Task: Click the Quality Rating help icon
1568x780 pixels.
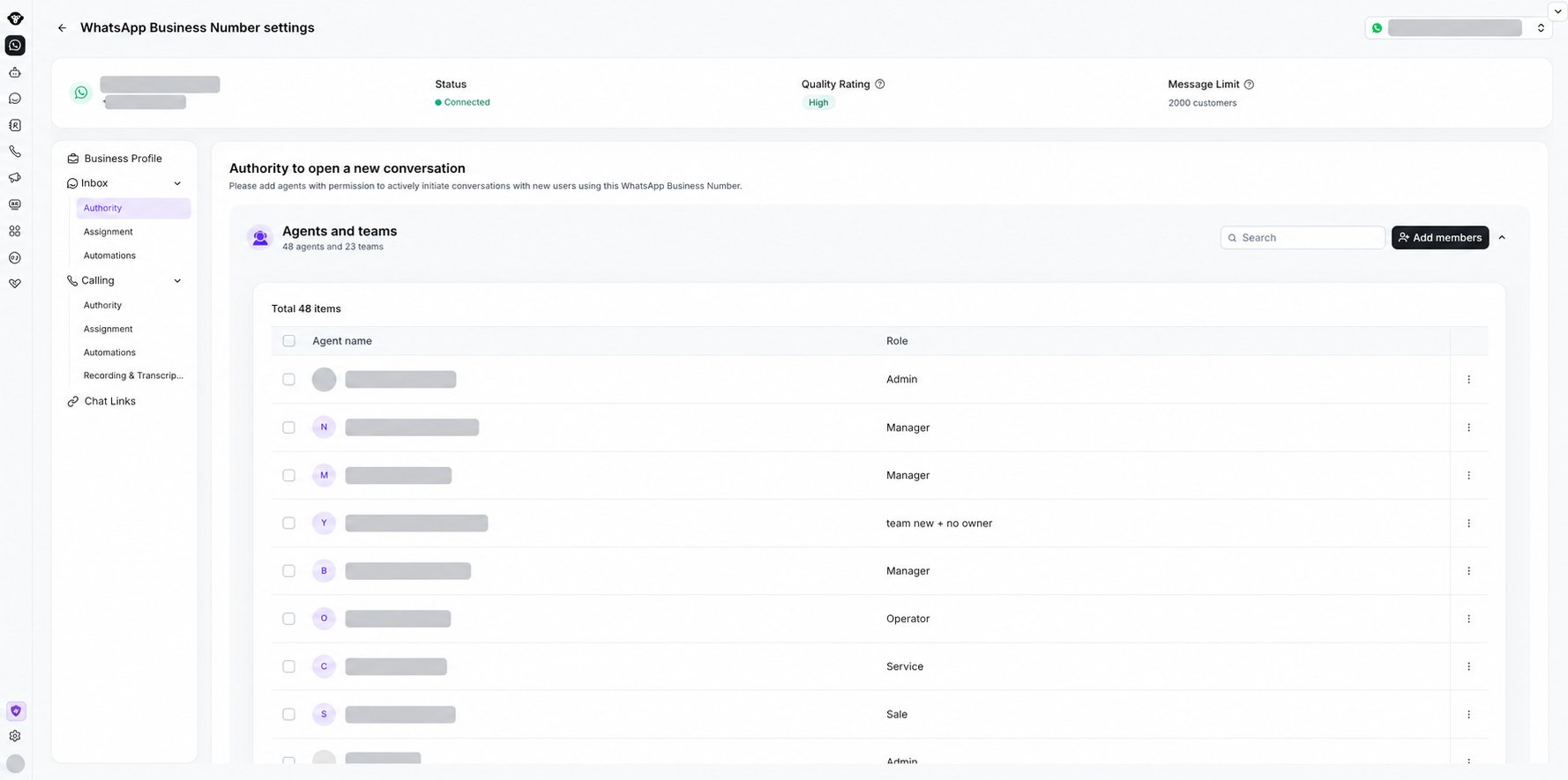Action: pos(879,84)
